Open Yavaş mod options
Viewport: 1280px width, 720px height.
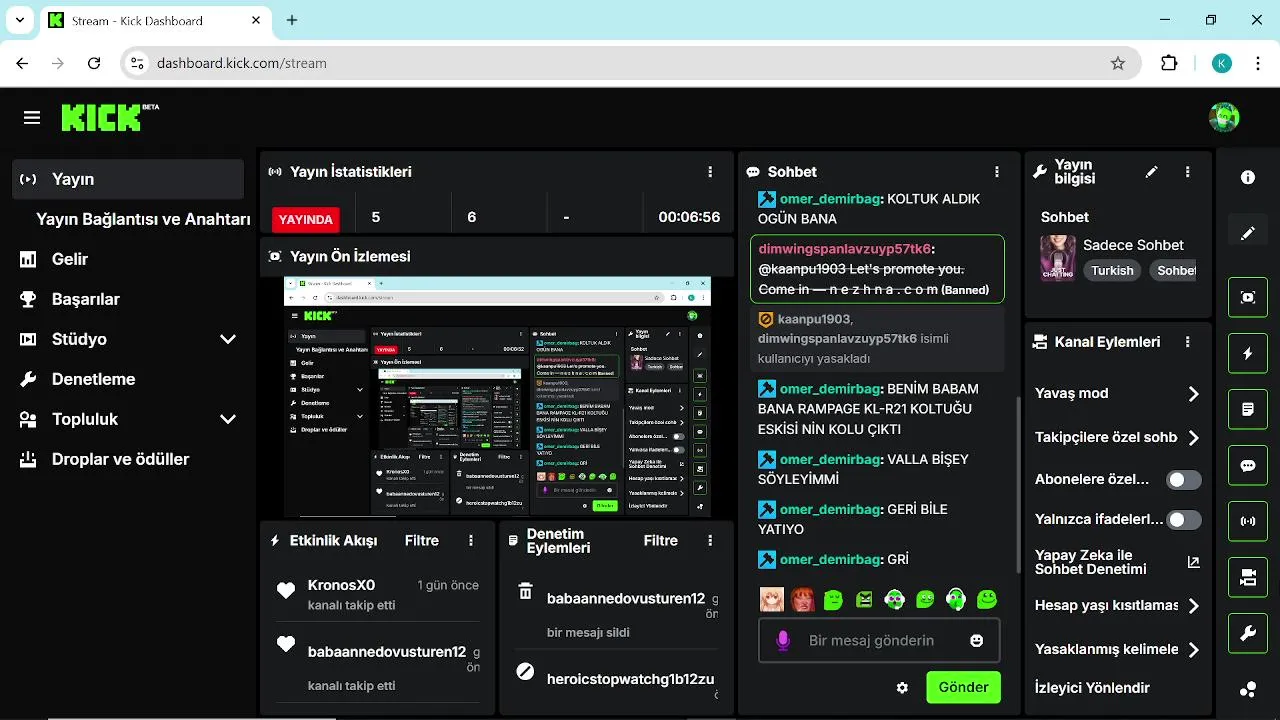tap(1117, 394)
